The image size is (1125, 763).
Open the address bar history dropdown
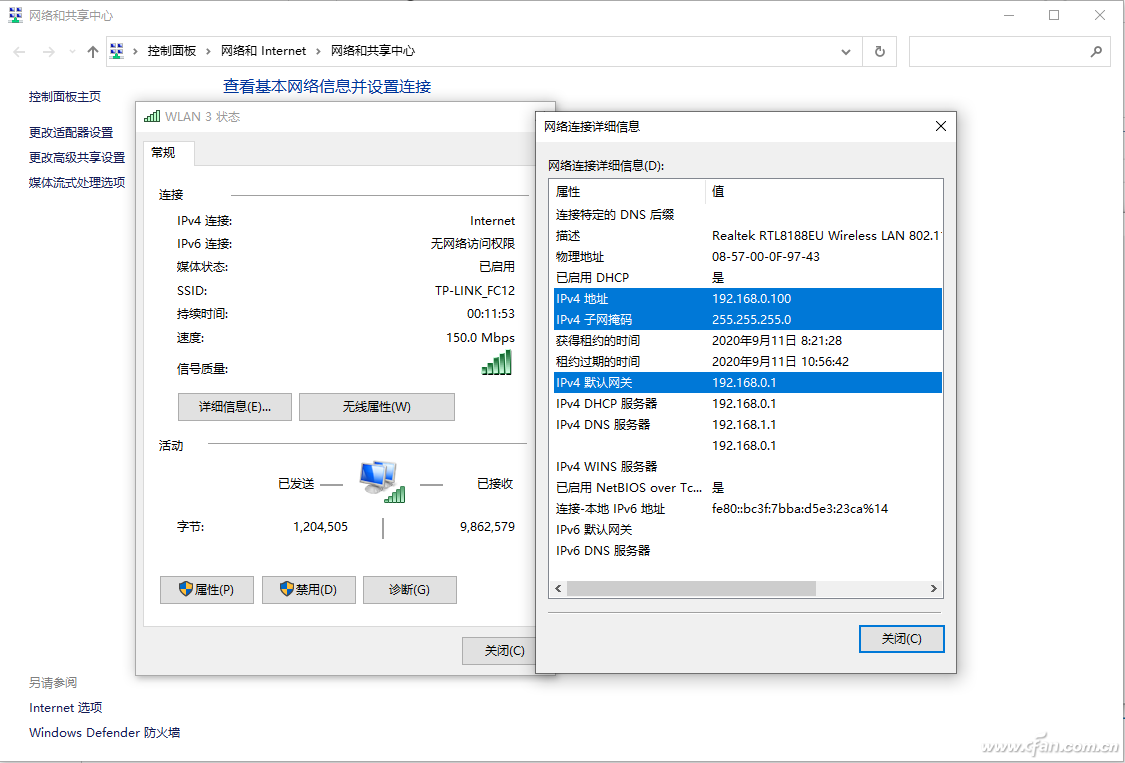[x=845, y=51]
